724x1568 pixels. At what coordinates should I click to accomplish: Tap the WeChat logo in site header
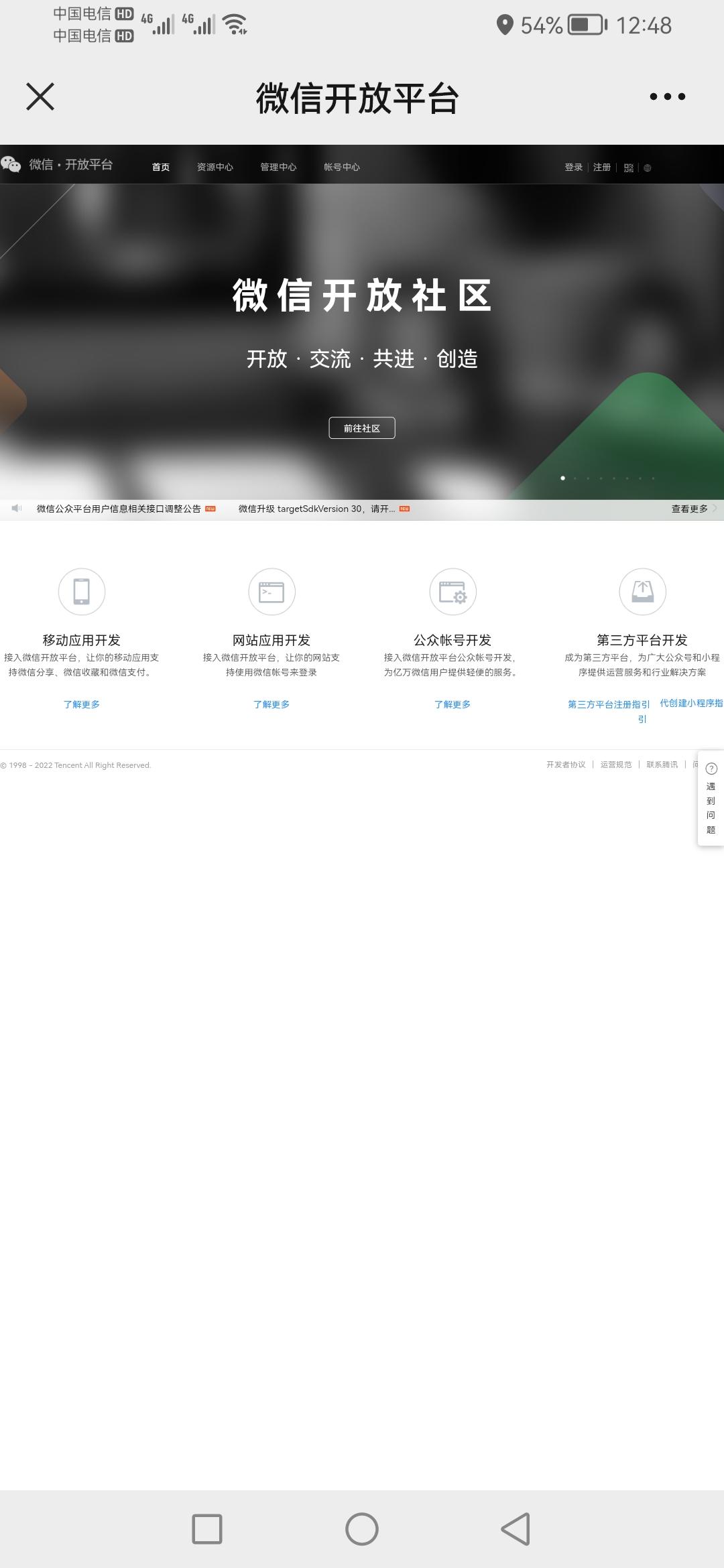coord(11,164)
